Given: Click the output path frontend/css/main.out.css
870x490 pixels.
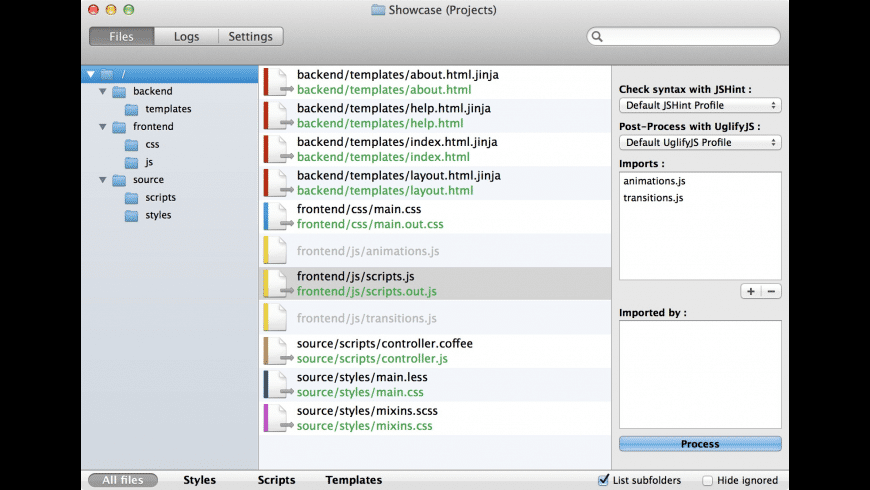Looking at the screenshot, I should (x=370, y=224).
